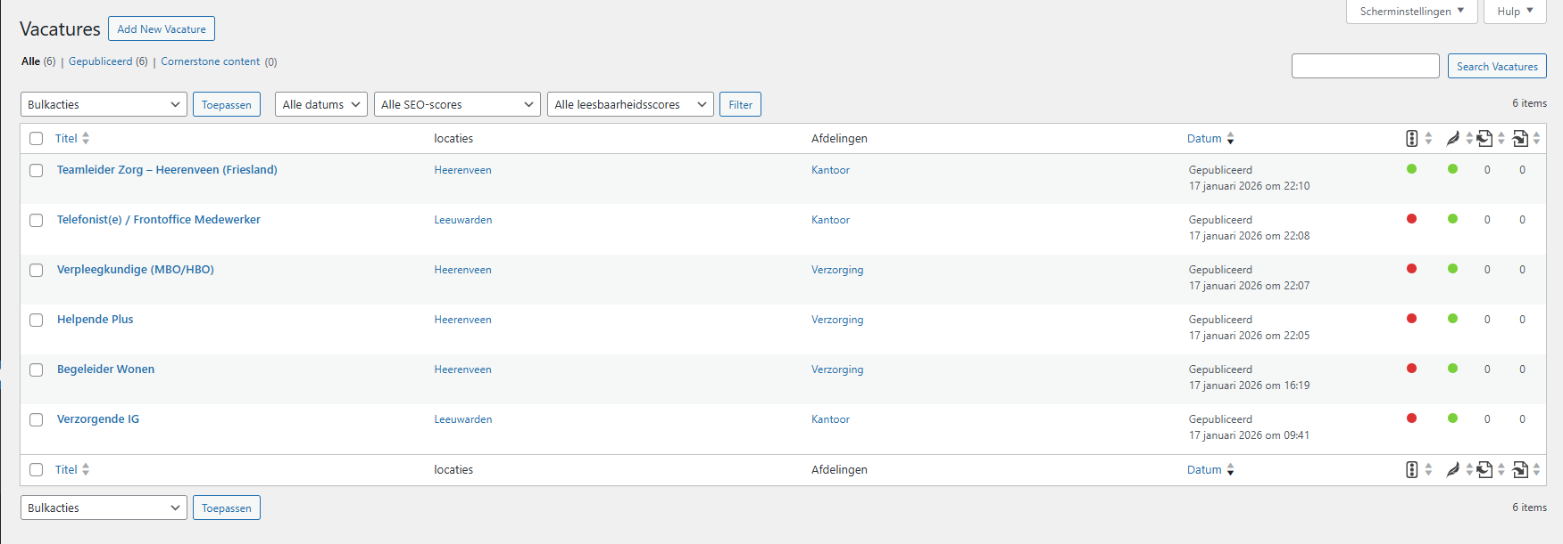The width and height of the screenshot is (1563, 544).
Task: Open the top Bulkacties dropdown
Action: click(x=103, y=104)
